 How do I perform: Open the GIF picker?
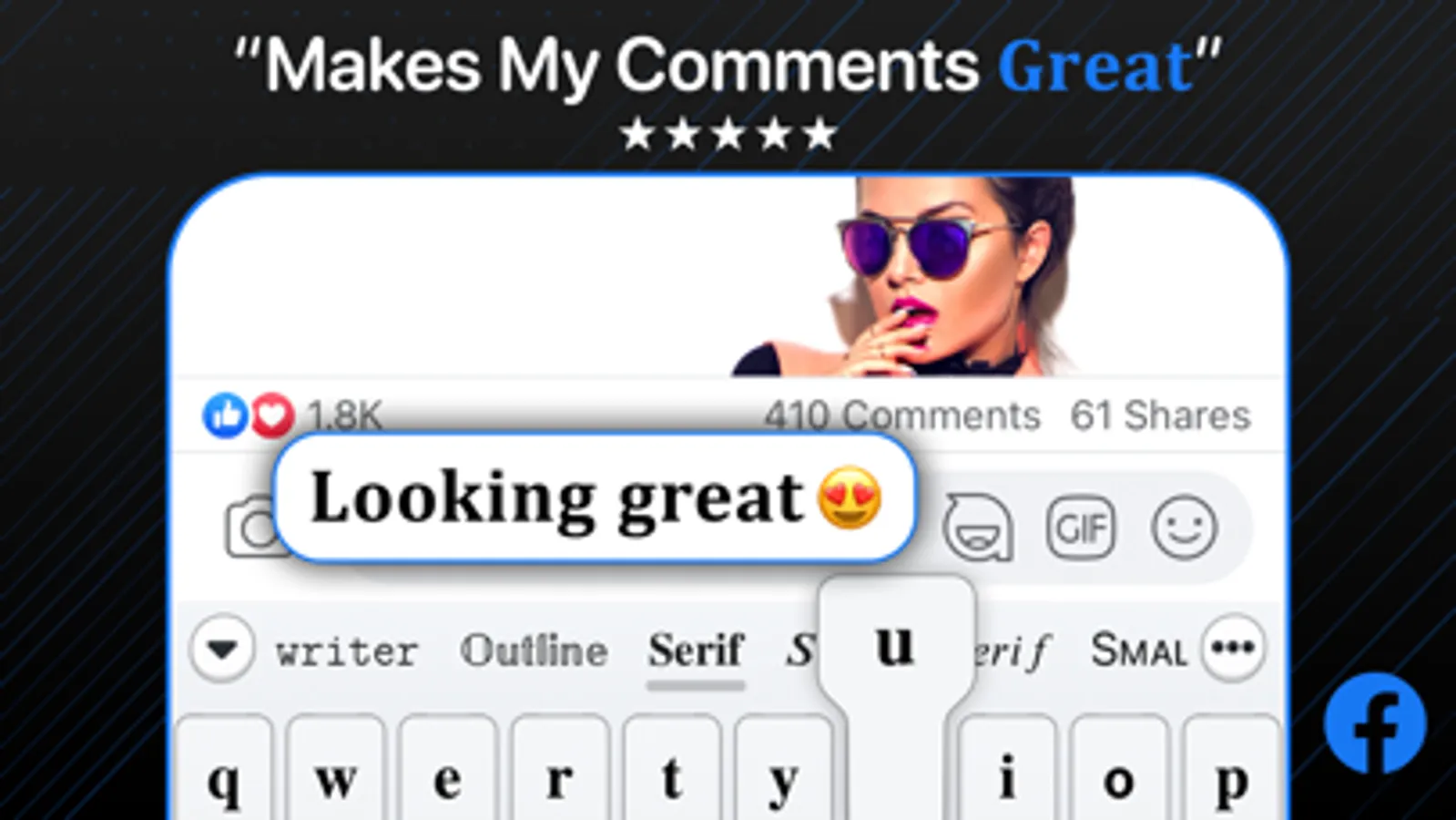point(1081,527)
